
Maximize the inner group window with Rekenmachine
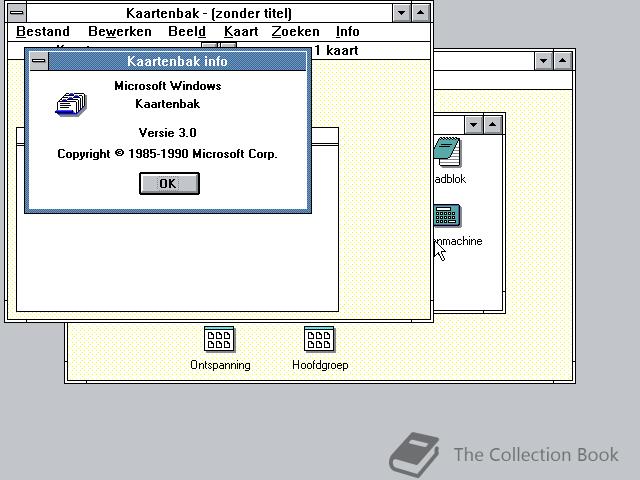[492, 124]
